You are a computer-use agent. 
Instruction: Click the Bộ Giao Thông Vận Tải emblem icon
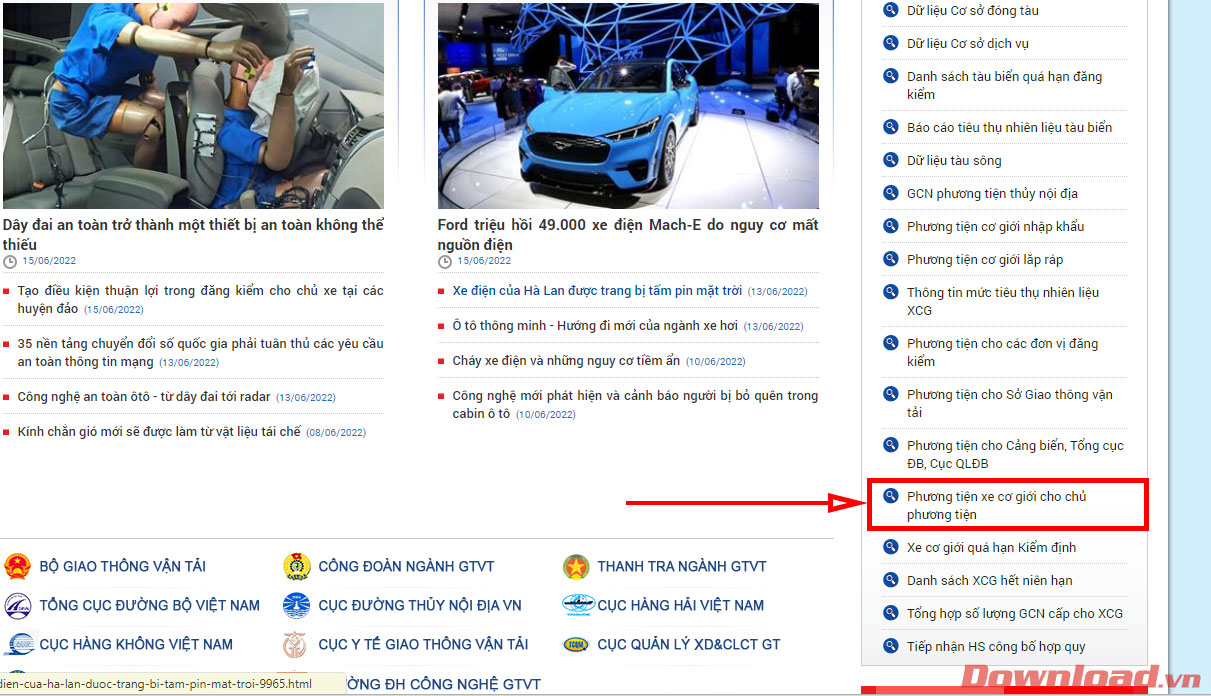18,567
